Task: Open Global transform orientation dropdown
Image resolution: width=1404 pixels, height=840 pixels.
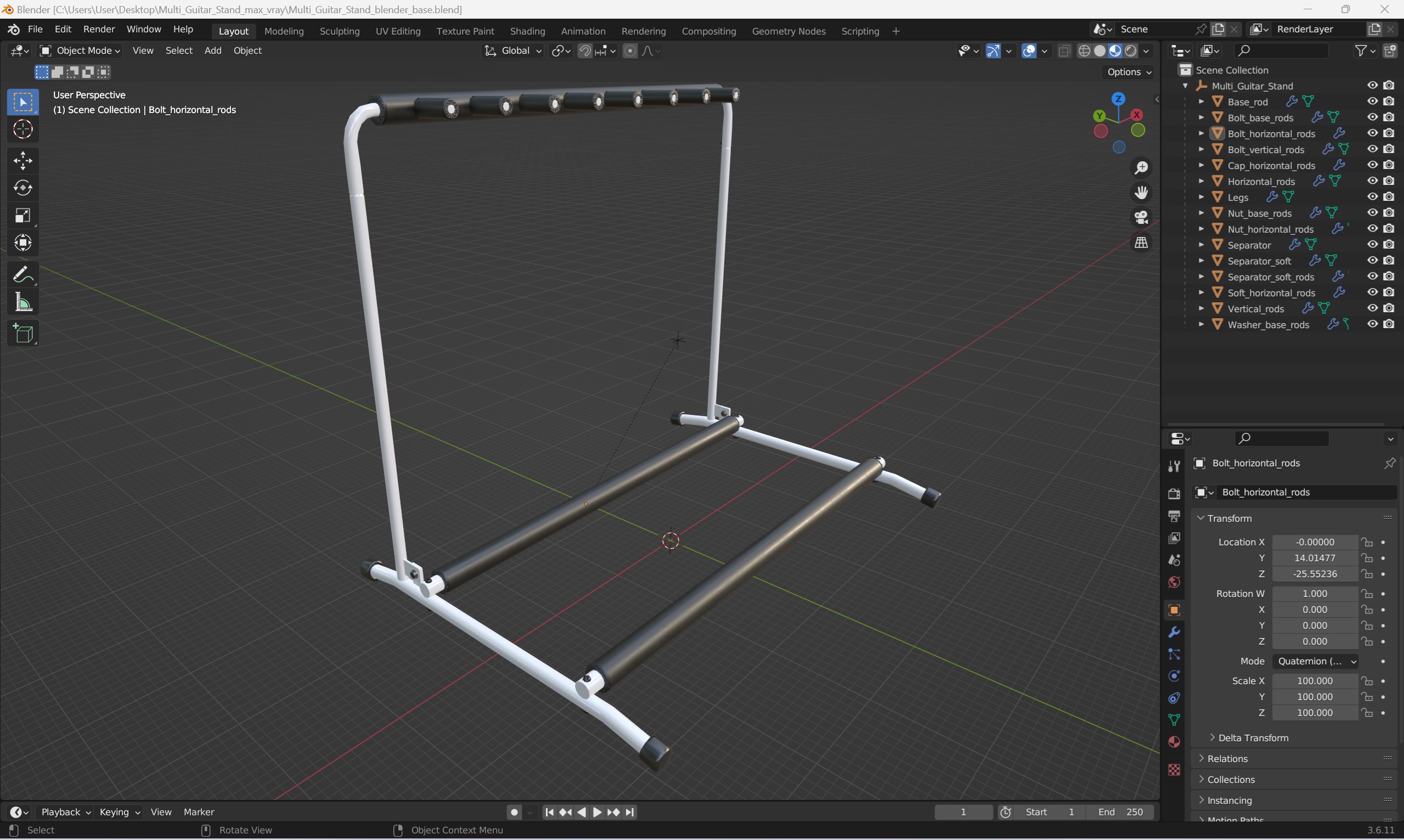Action: tap(512, 51)
